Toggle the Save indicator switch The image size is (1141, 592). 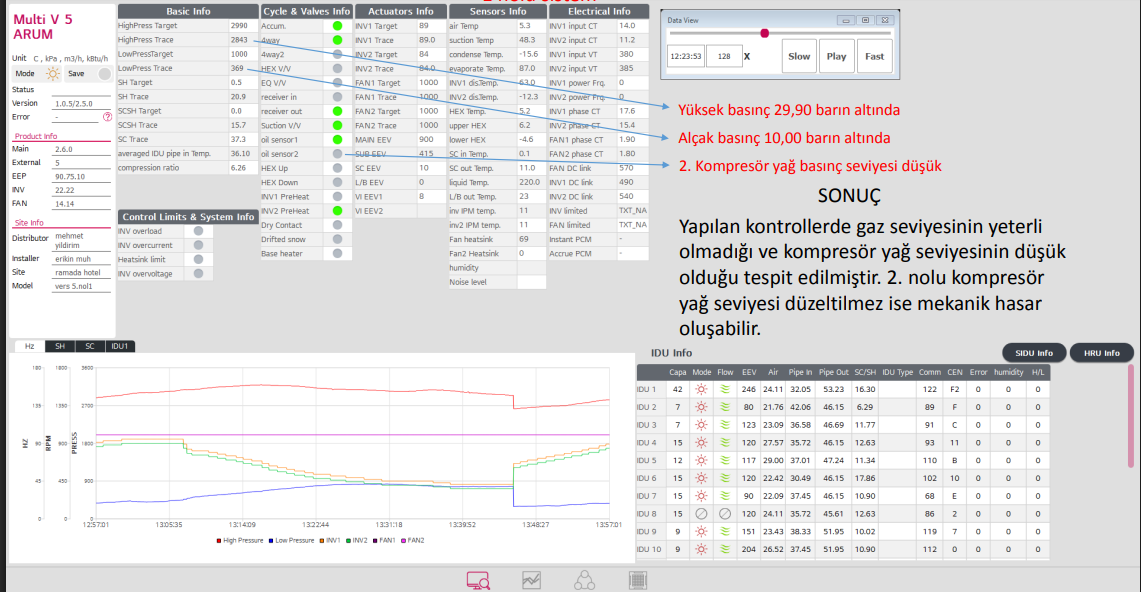99,74
